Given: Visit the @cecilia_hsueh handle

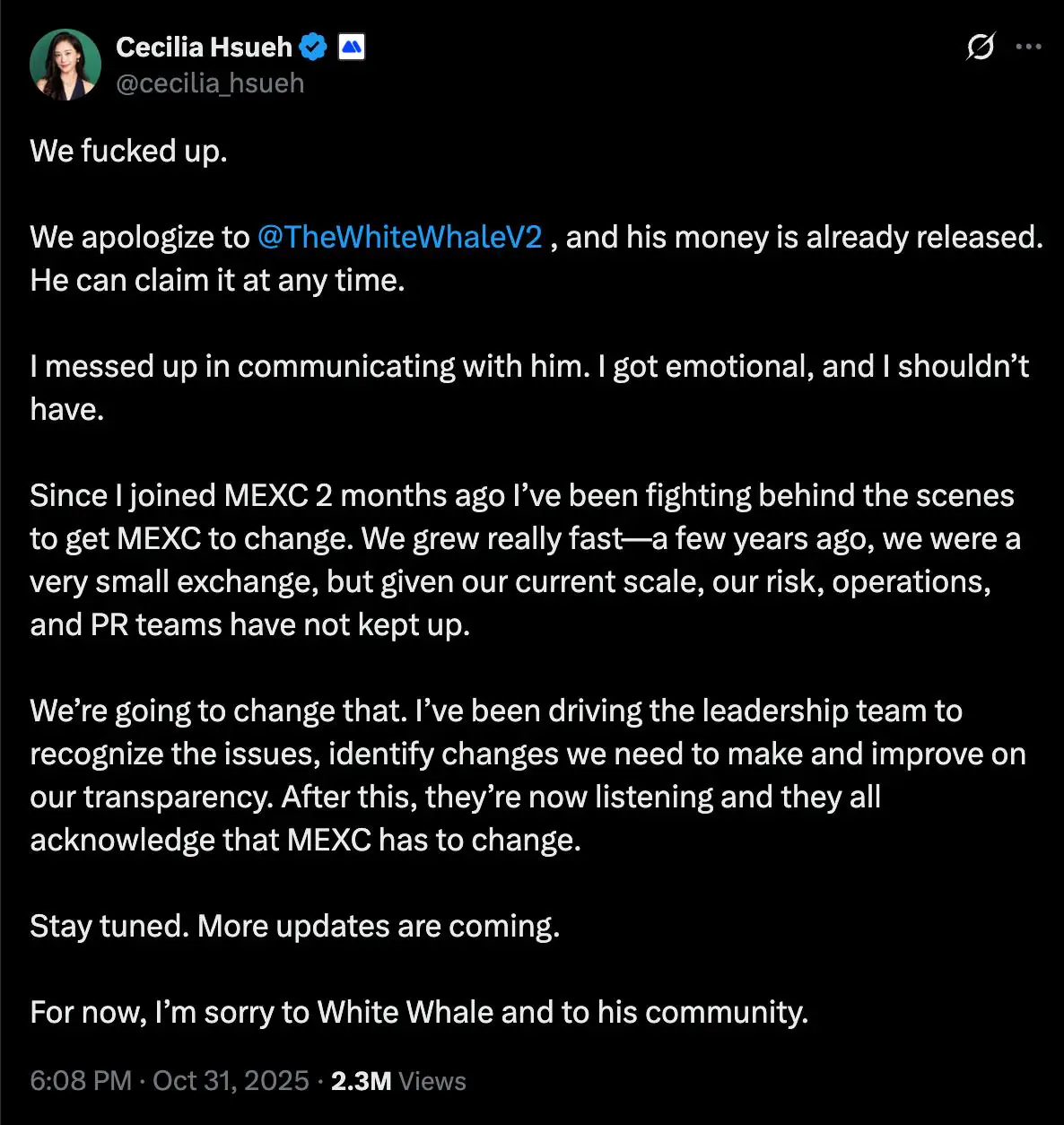Looking at the screenshot, I should pos(210,83).
